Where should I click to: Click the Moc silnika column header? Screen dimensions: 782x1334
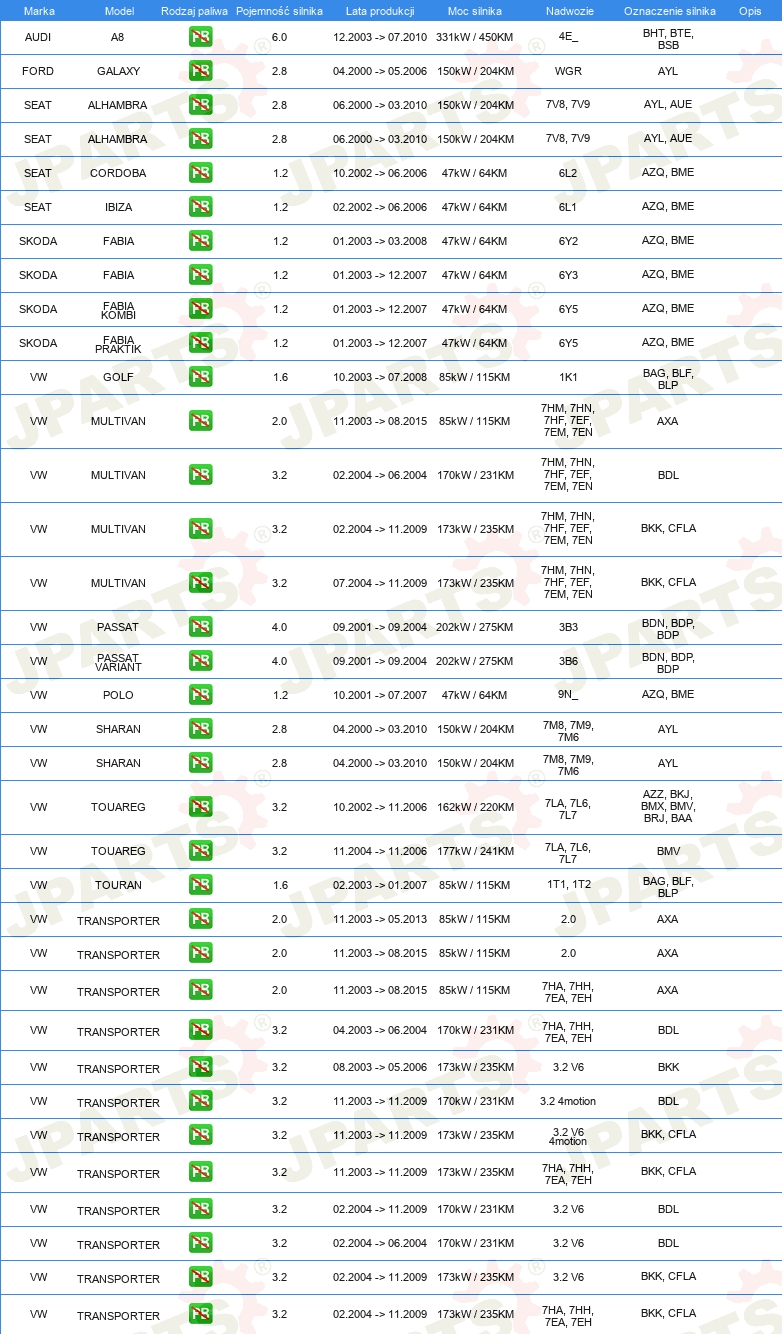(x=475, y=10)
